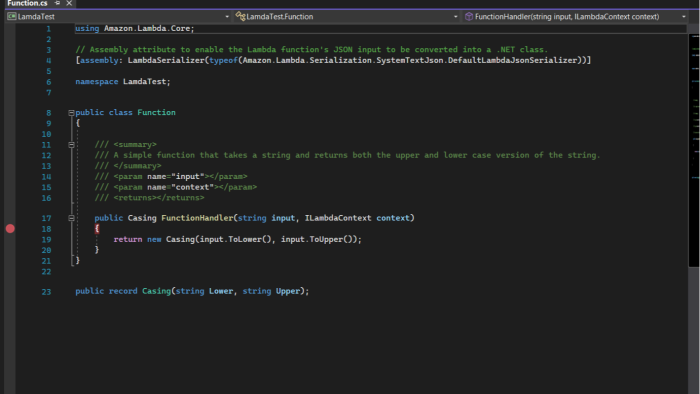Remove the breakpoint on line 18

point(10,229)
